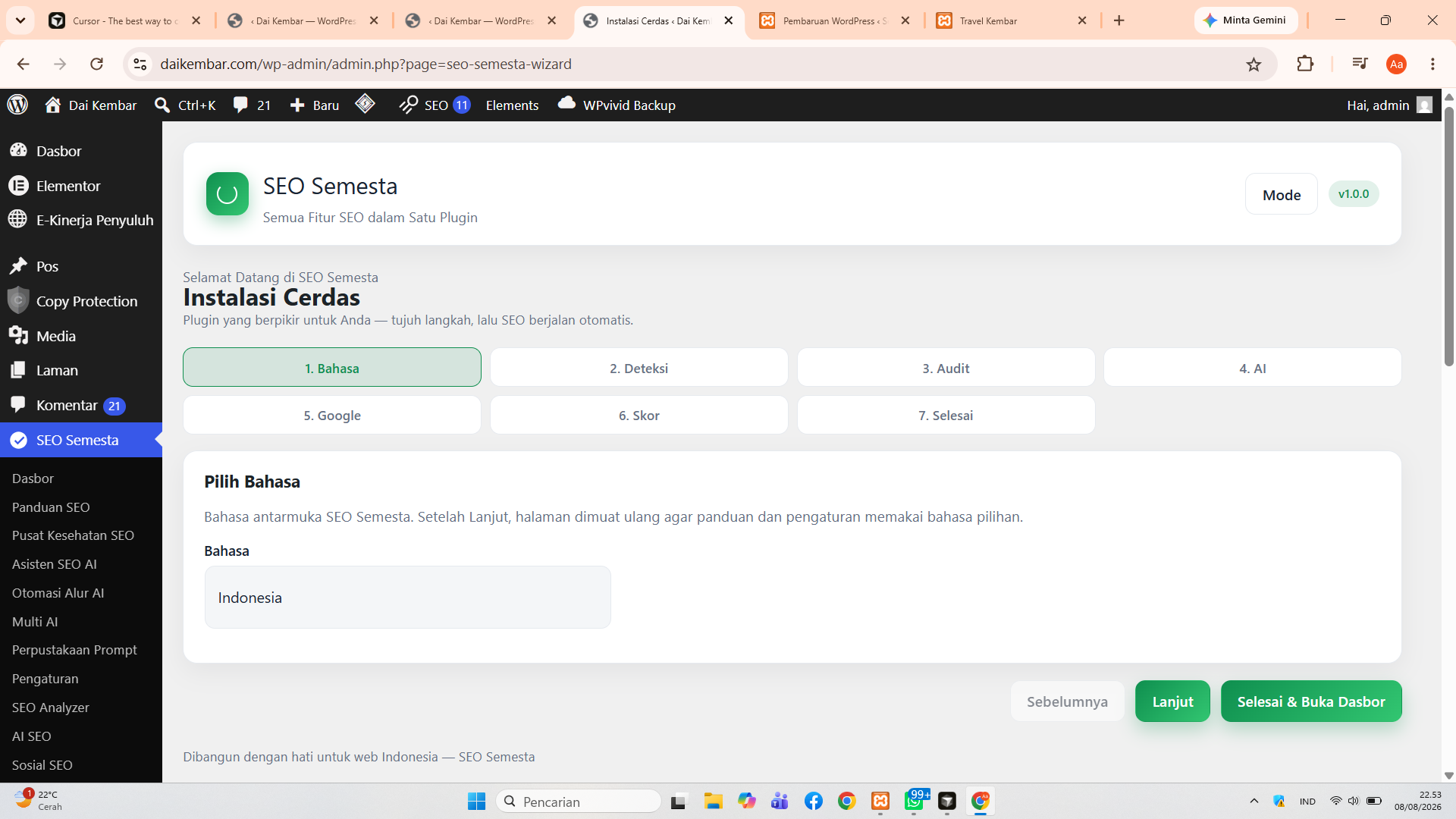
Task: Open SEO Analyzer submenu link
Action: pos(51,708)
